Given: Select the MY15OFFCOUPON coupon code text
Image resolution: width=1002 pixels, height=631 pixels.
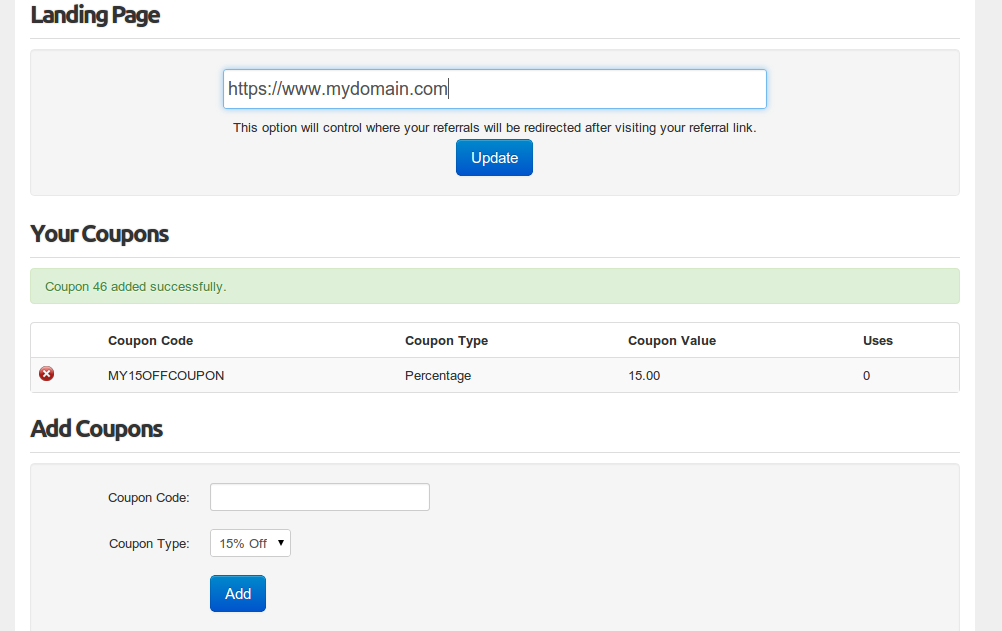Looking at the screenshot, I should click(166, 376).
